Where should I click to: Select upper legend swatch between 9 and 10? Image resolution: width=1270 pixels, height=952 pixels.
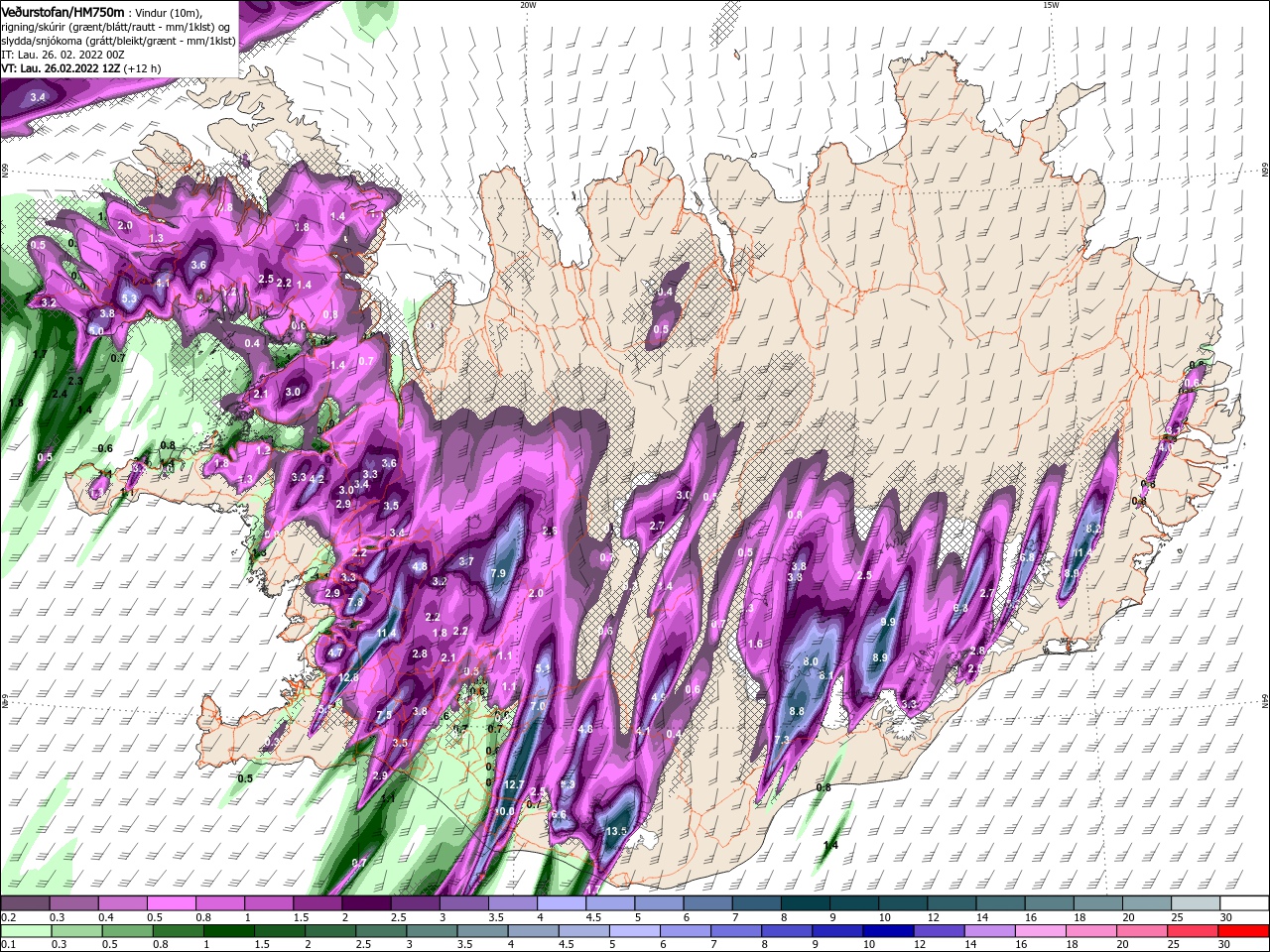coord(854,903)
